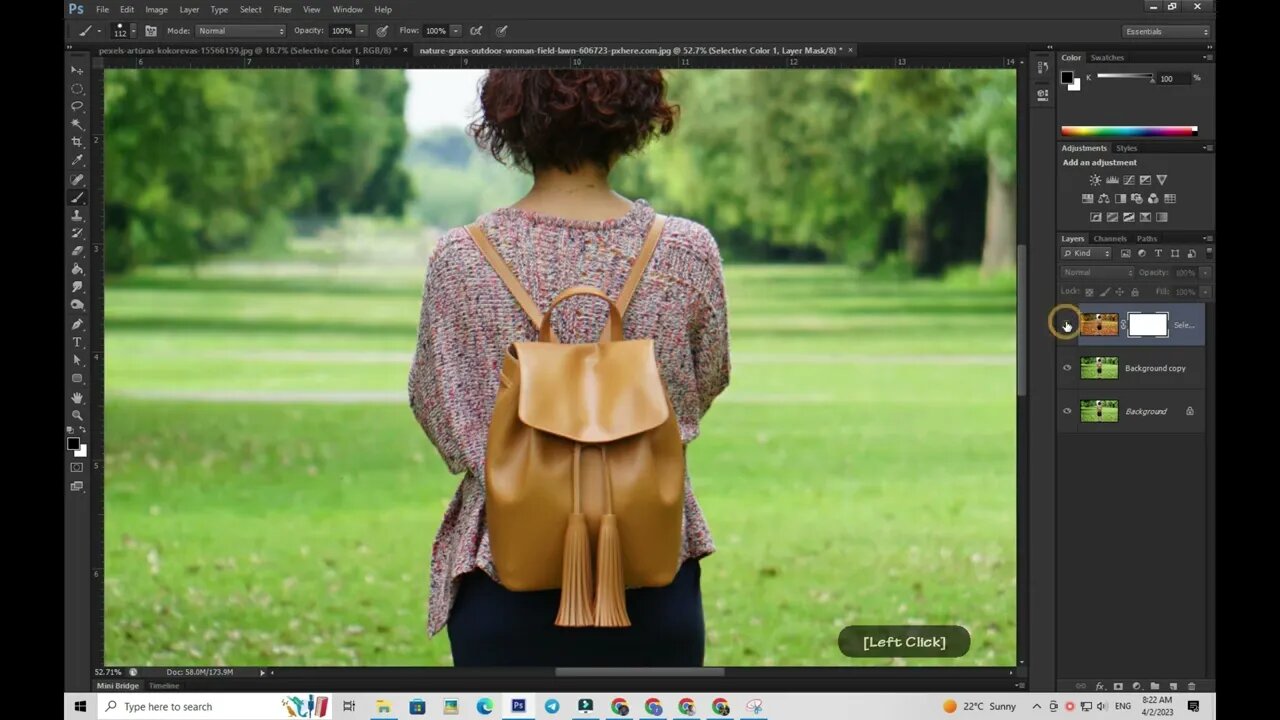Viewport: 1280px width, 720px height.
Task: Enable airbrush mode
Action: [x=475, y=31]
